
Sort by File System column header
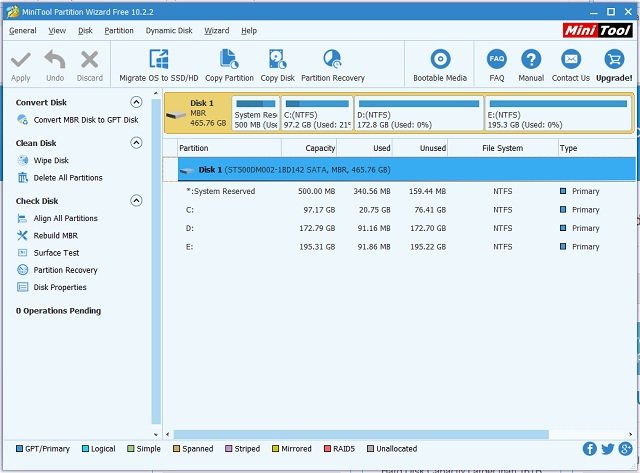(502, 148)
